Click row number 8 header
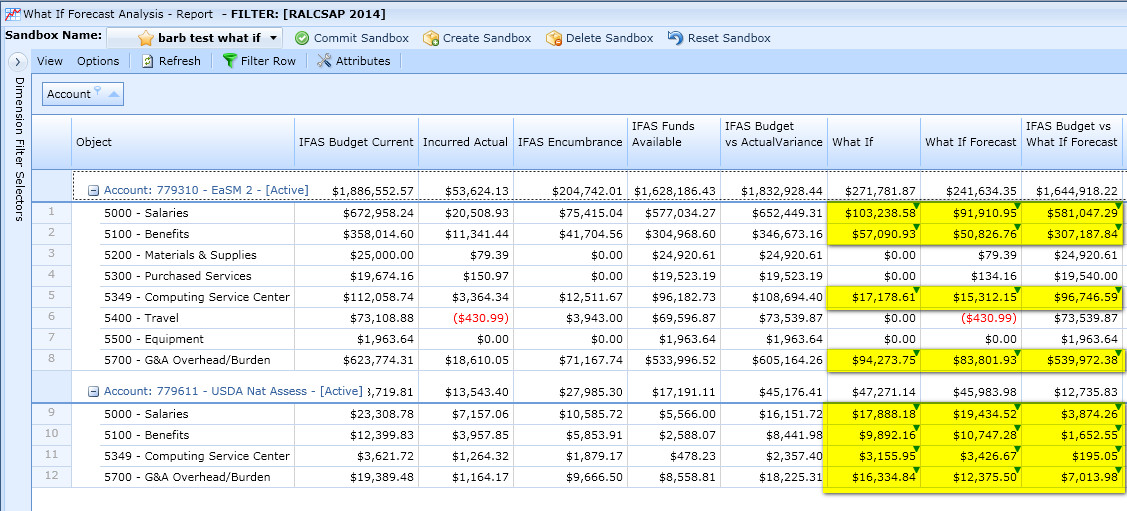Image resolution: width=1127 pixels, height=511 pixels. (52, 360)
